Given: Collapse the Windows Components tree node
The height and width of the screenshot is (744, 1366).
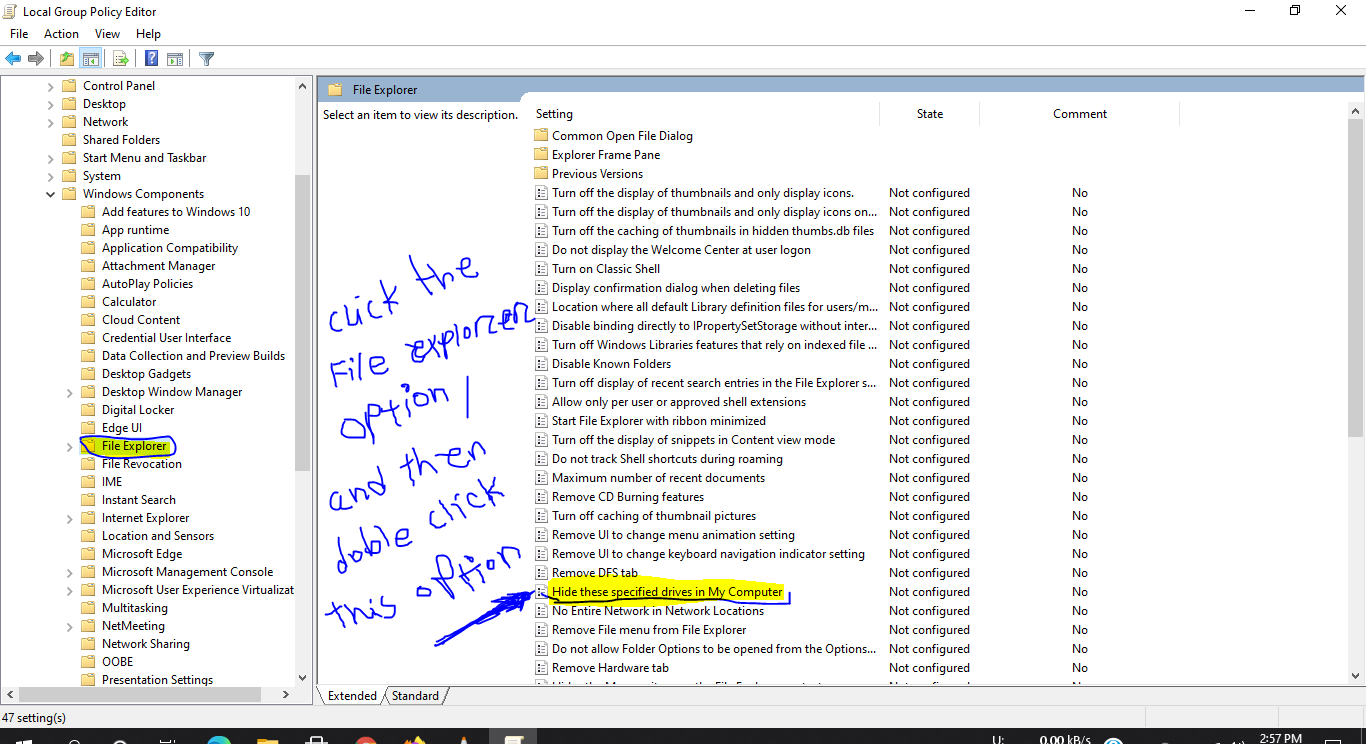Looking at the screenshot, I should (x=51, y=194).
